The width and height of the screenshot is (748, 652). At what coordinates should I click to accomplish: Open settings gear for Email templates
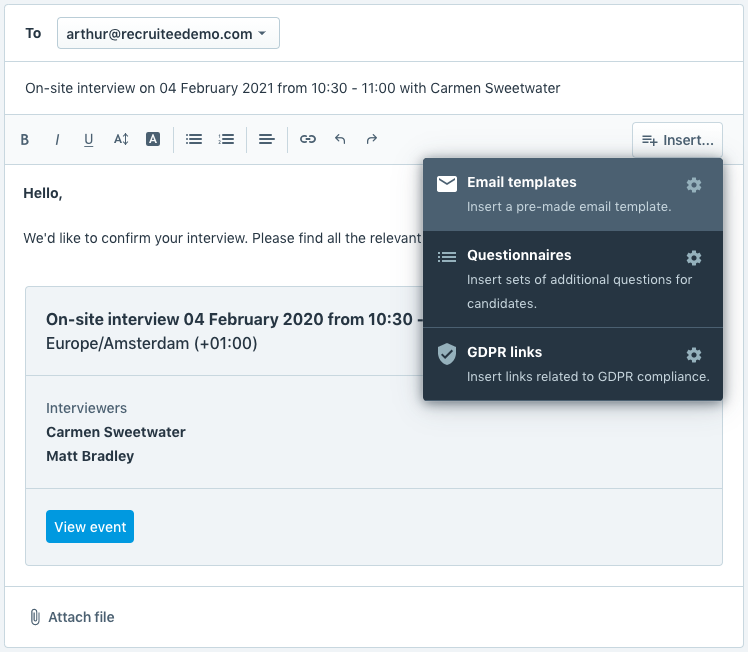694,185
